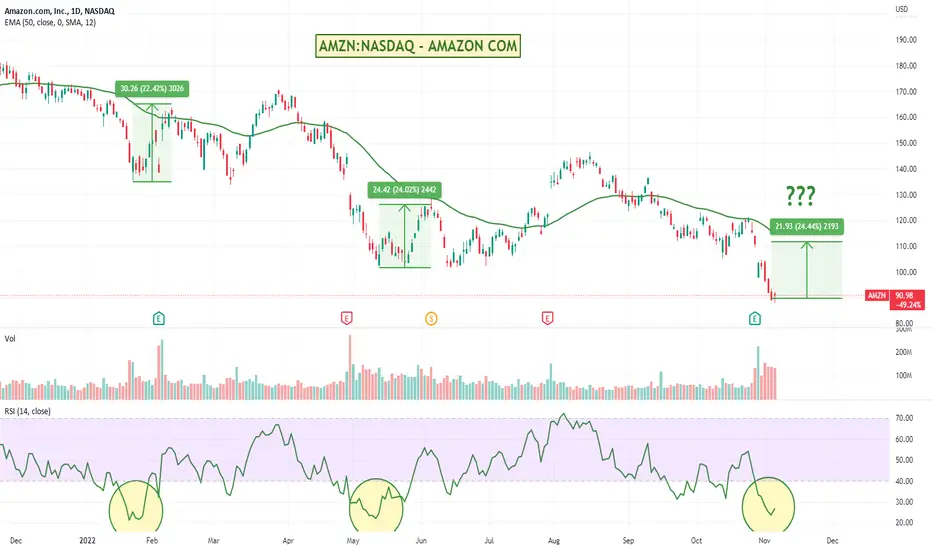932x550 pixels.
Task: Click the 170.00 price axis label
Action: coord(906,92)
